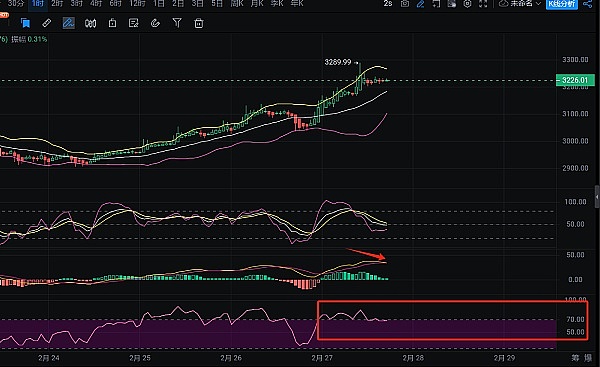This screenshot has width=600, height=367.
Task: Take a chart snapshot with camera icon
Action: (404, 3)
